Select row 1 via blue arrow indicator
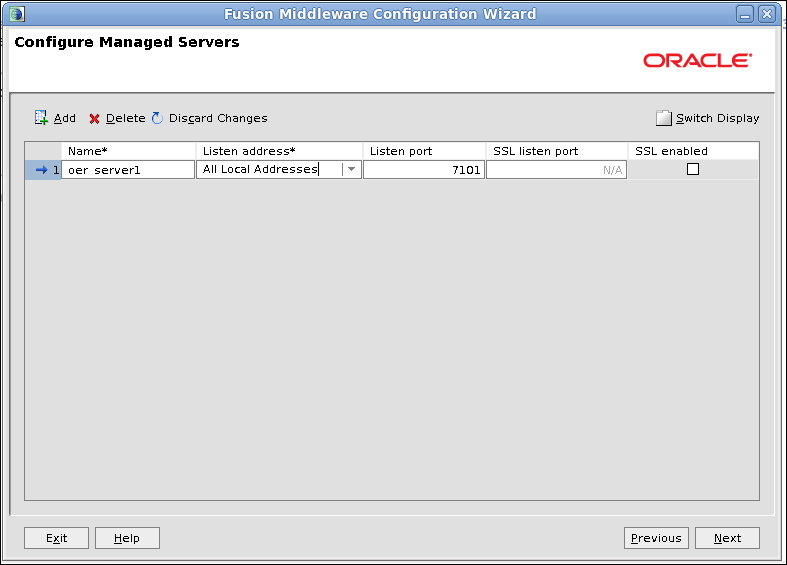The image size is (787, 565). point(41,170)
